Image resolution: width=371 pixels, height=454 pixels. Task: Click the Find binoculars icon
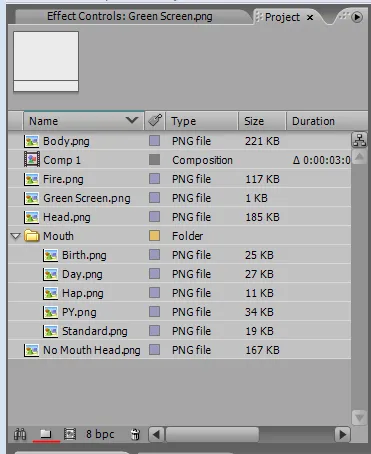20,434
